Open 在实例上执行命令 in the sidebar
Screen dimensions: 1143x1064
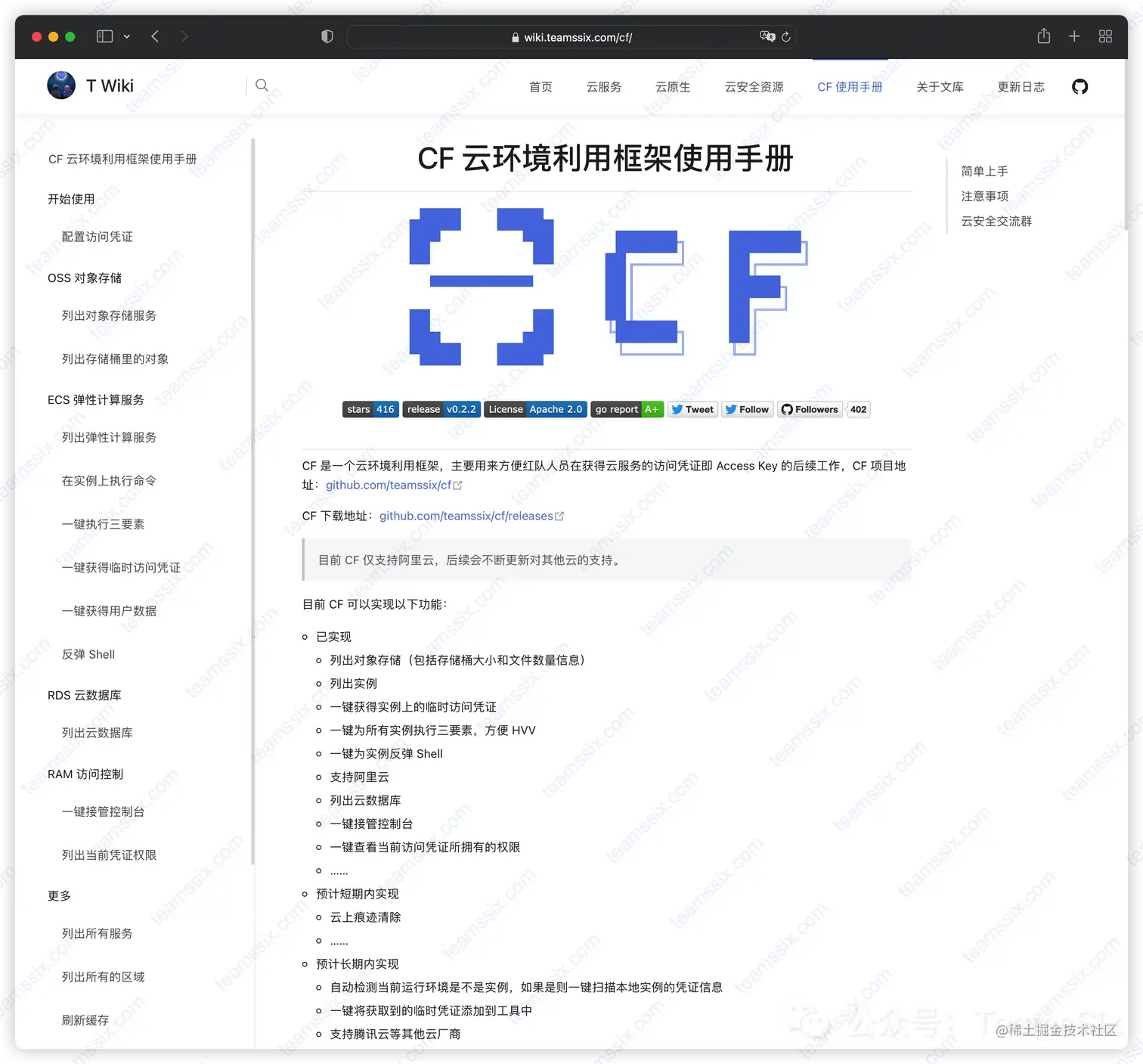click(109, 481)
